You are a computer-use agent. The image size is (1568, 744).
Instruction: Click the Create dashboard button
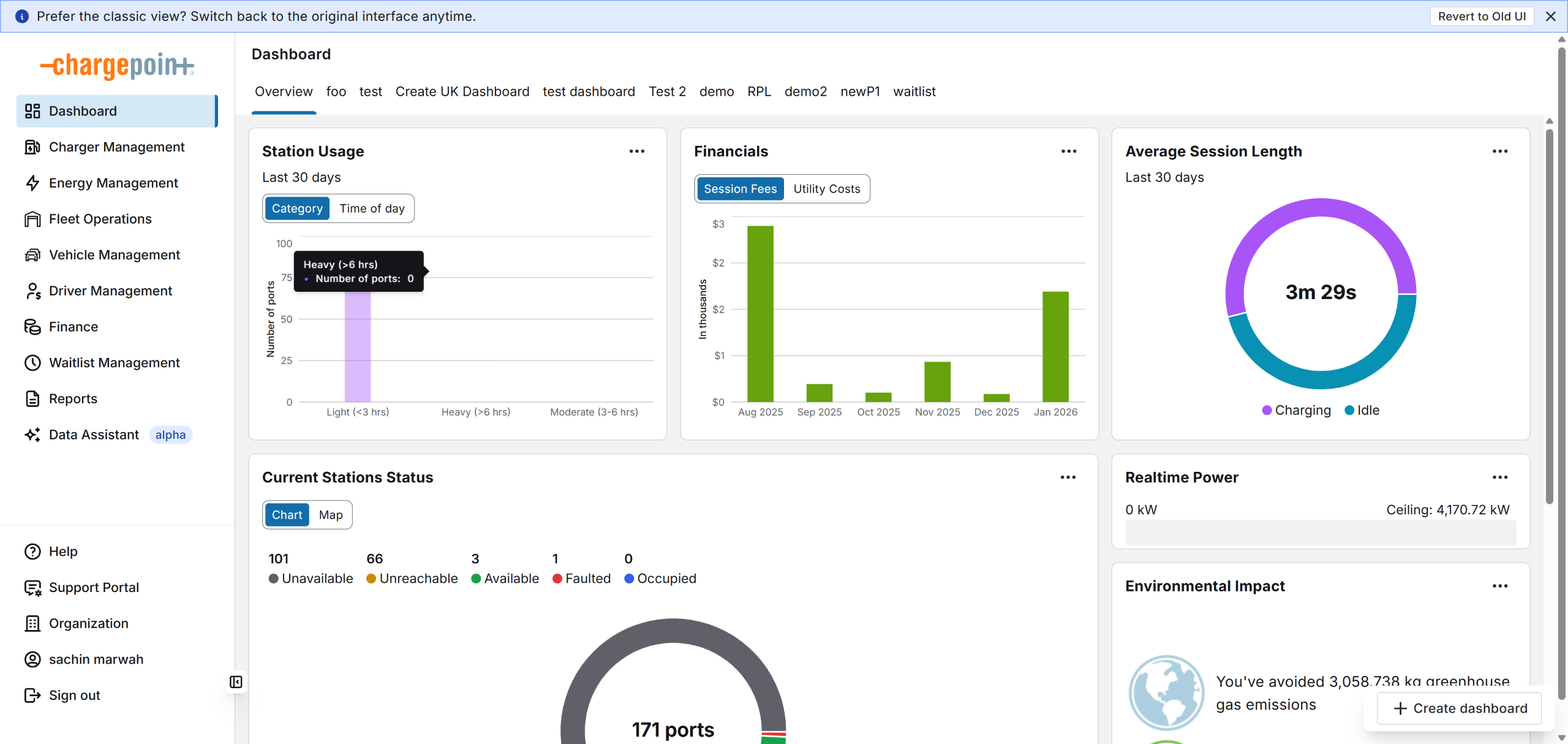click(1460, 708)
